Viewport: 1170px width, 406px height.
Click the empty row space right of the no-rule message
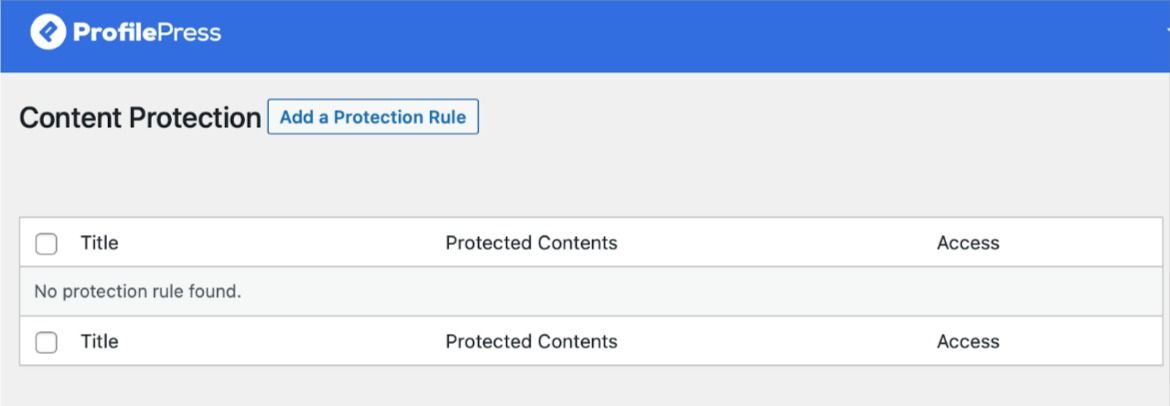pos(700,292)
